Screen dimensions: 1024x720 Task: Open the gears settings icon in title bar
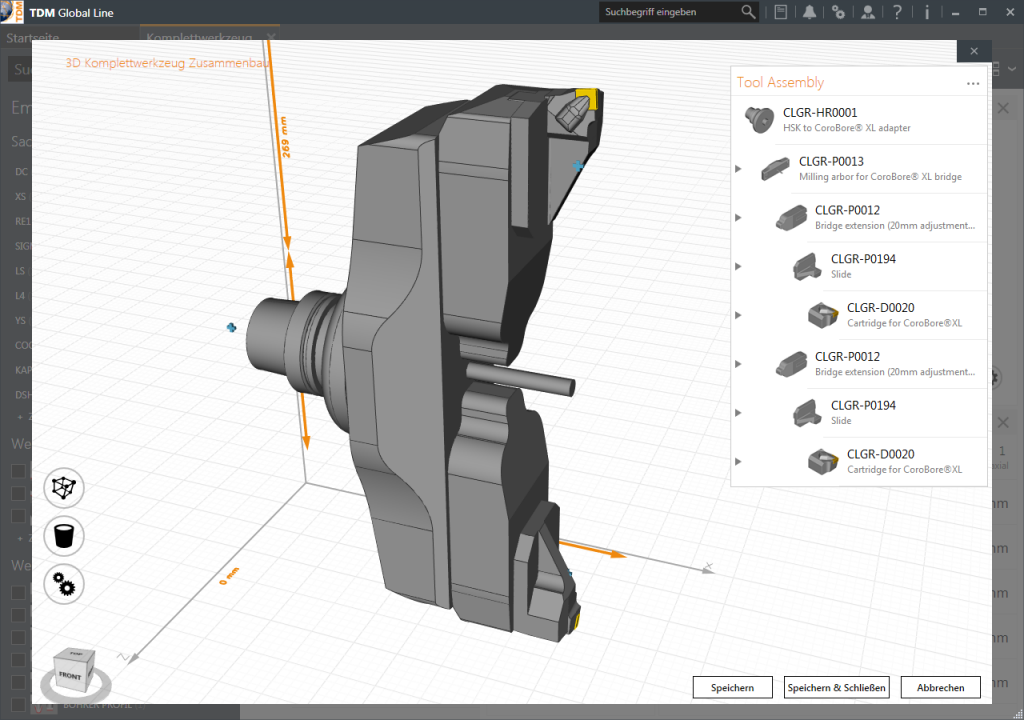coord(839,12)
